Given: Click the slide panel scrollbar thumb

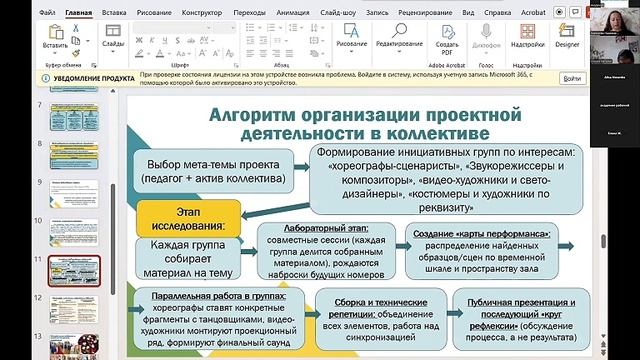Looking at the screenshot, I should click(x=113, y=239).
